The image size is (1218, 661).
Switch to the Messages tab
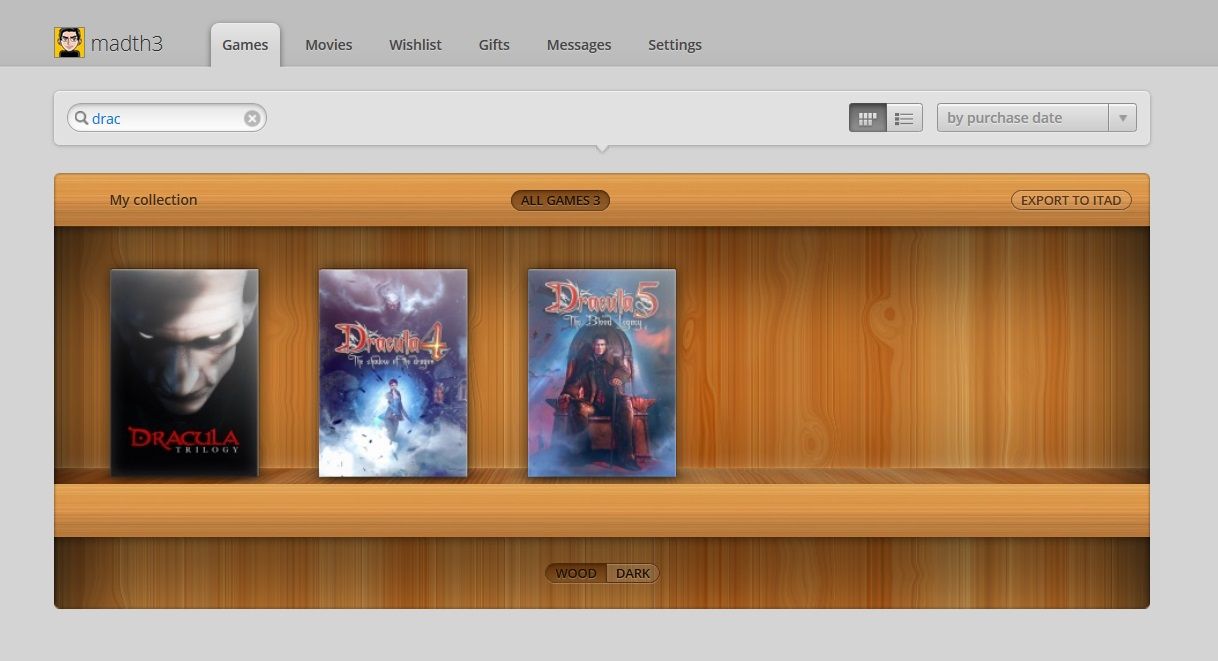579,45
